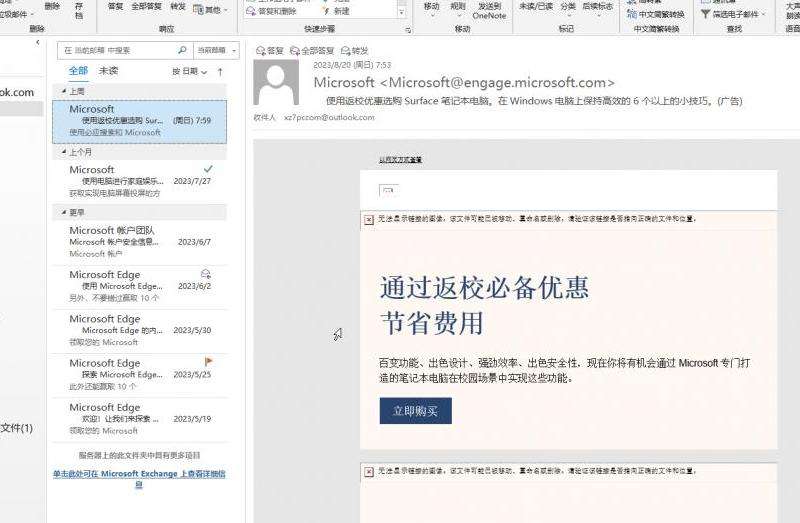800x523 pixels.
Task: Open the Microsoft 帐户团队 email from 2023/6/7
Action: point(139,241)
